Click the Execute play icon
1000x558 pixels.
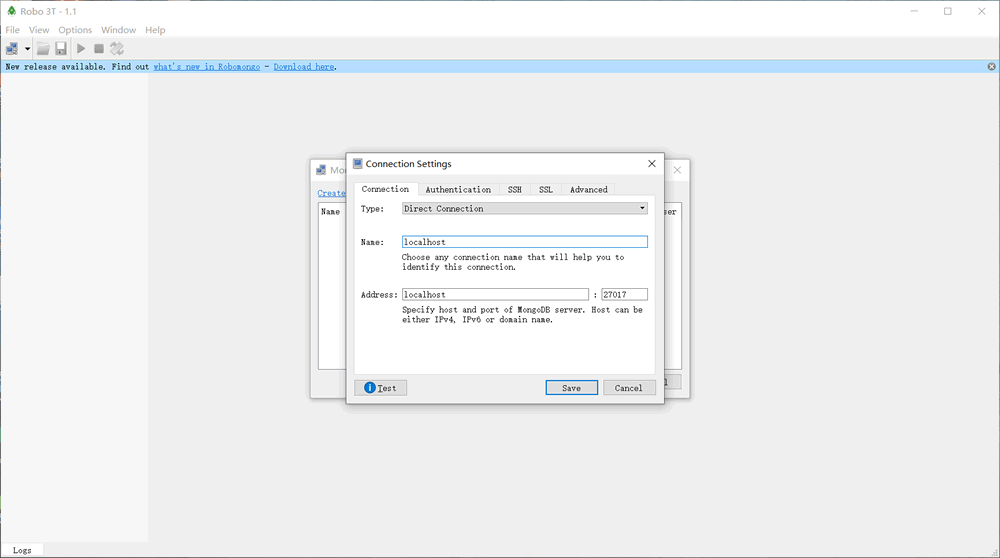pyautogui.click(x=81, y=48)
